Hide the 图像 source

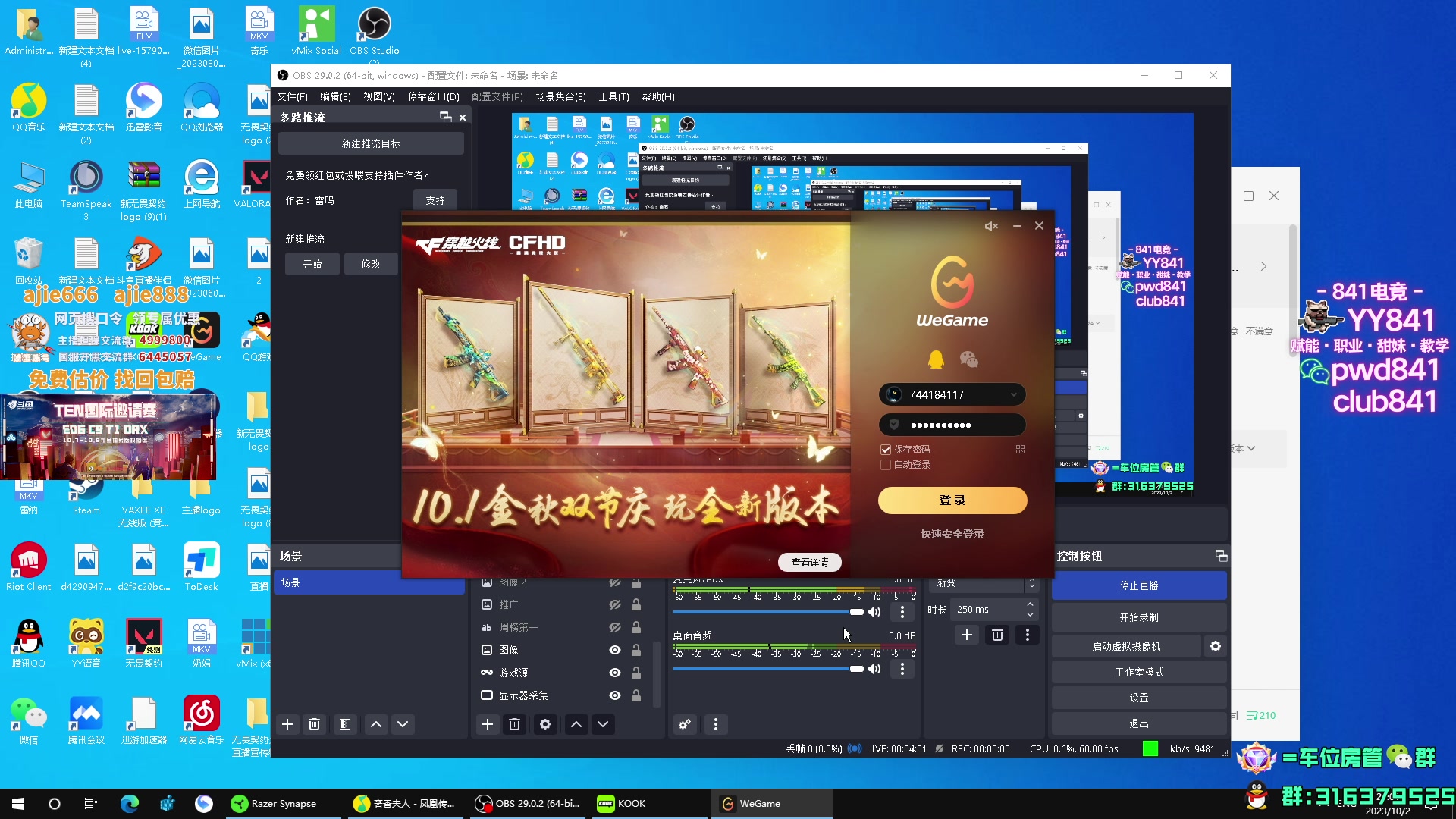click(615, 650)
